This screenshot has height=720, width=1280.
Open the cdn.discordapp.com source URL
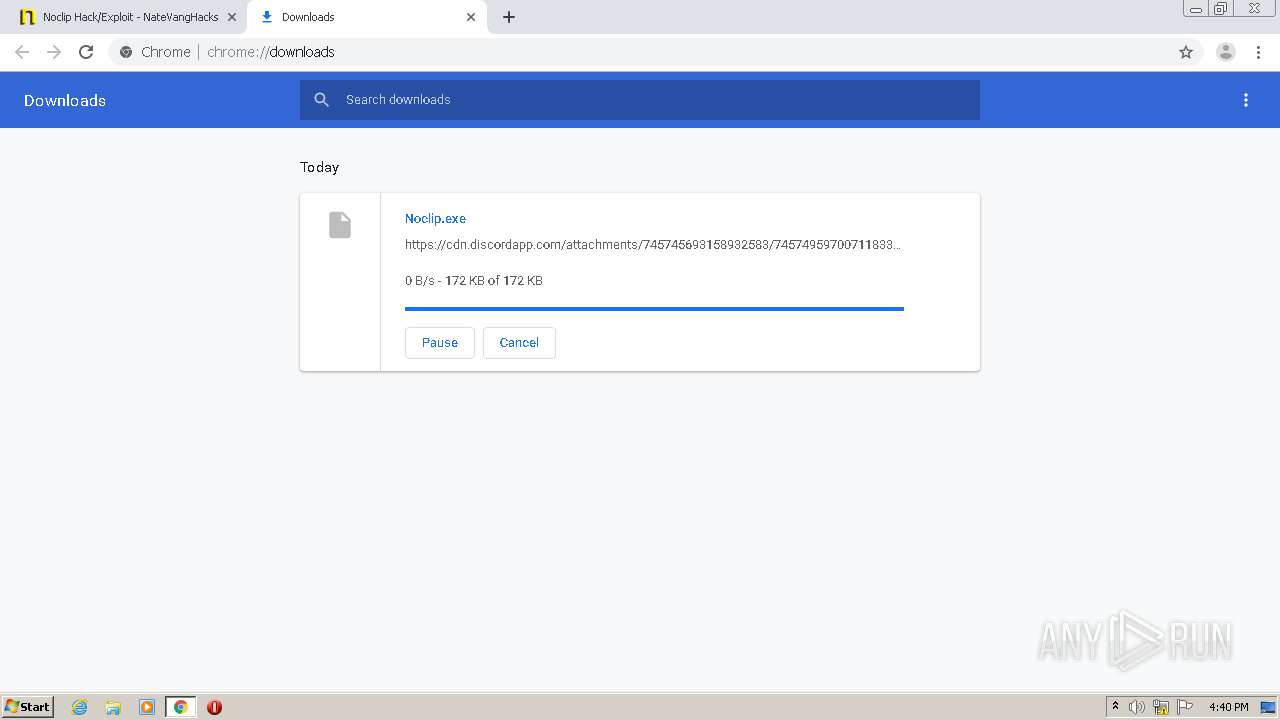tap(653, 244)
